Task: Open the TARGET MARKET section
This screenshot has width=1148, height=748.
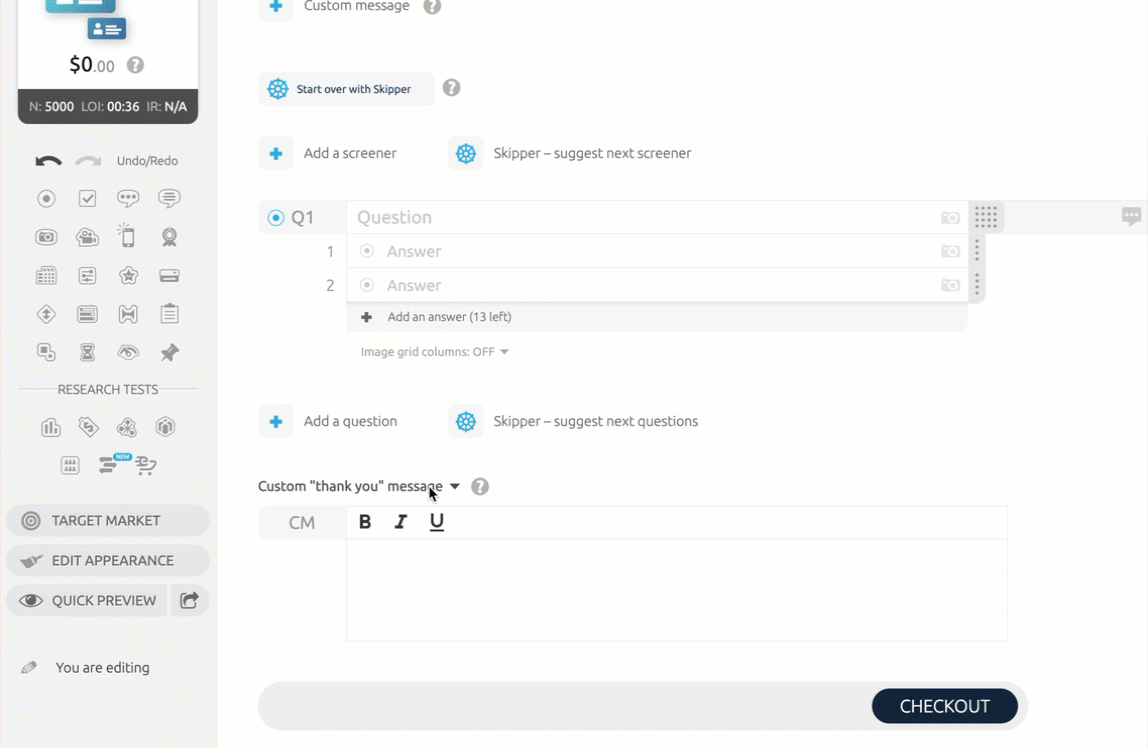Action: point(107,521)
